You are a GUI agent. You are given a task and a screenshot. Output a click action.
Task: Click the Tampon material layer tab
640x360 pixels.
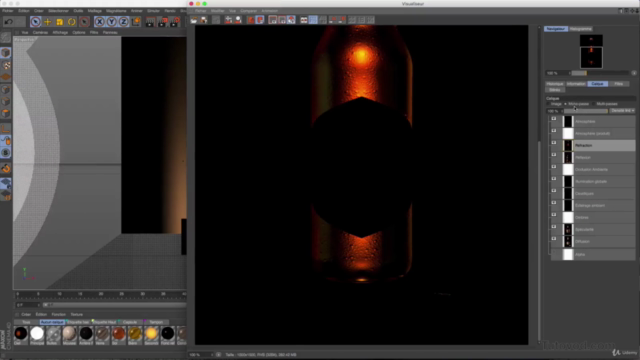156,322
